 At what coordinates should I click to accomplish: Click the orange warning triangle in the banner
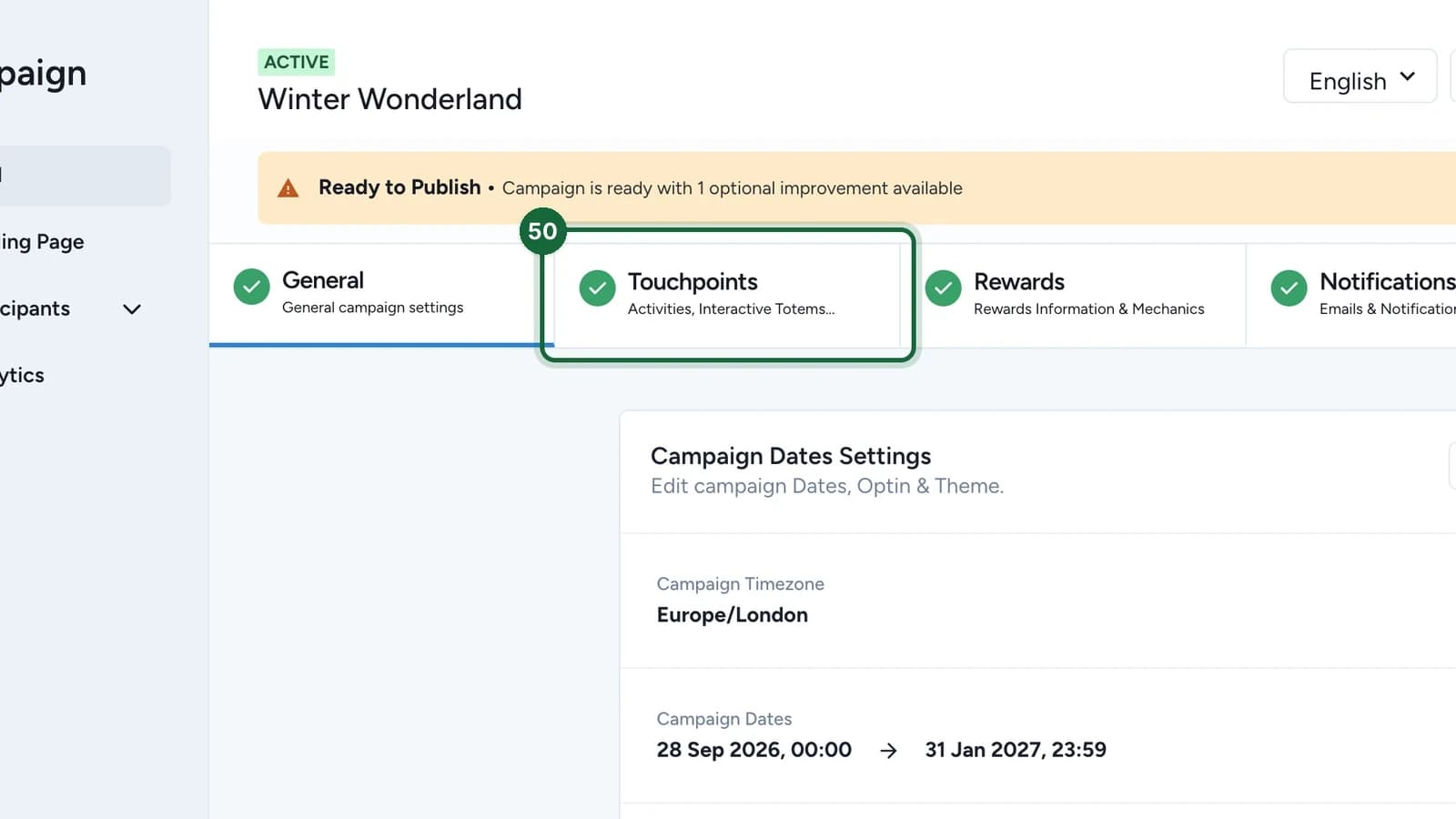pyautogui.click(x=288, y=188)
